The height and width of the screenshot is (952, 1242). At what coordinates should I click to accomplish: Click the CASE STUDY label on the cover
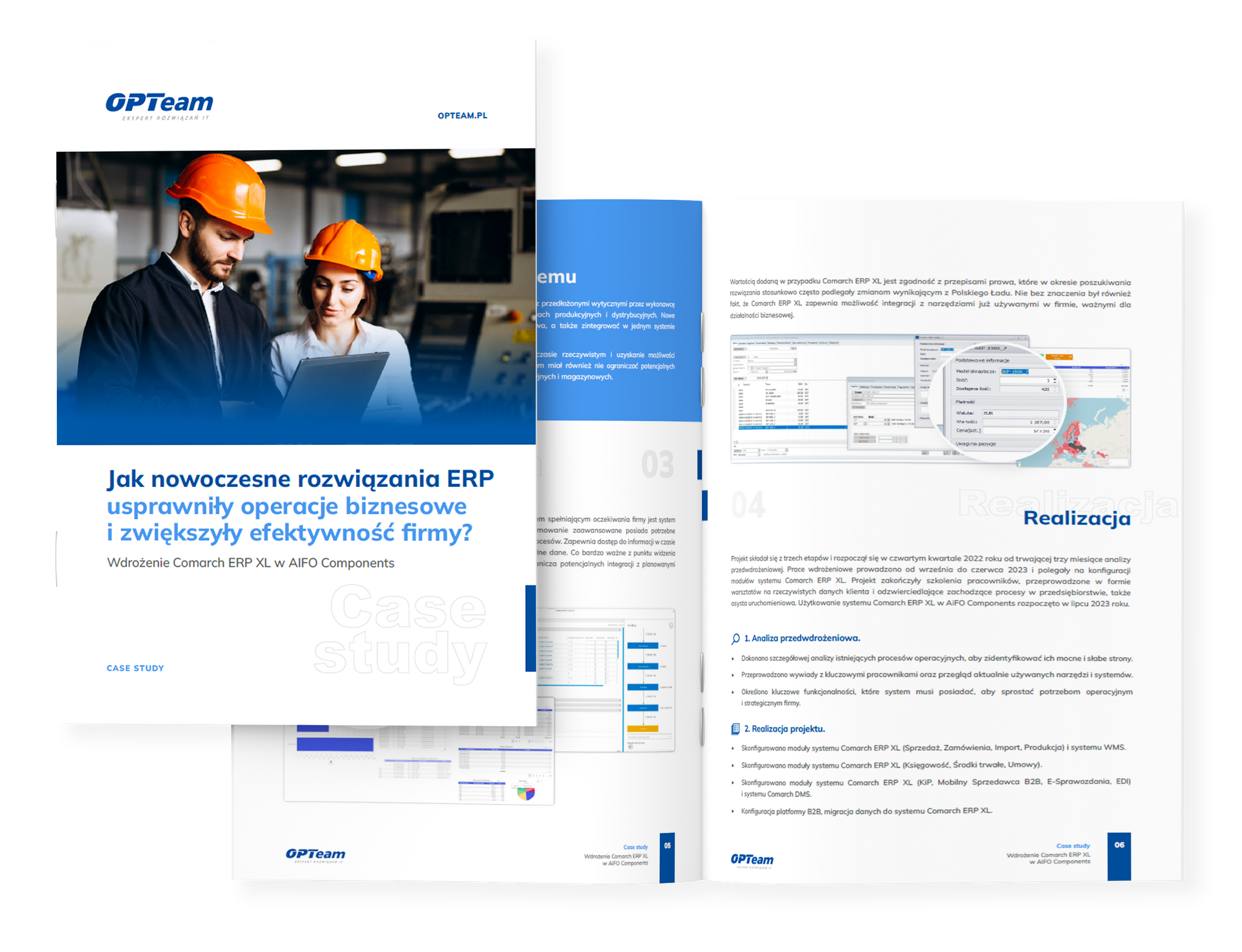tap(135, 668)
